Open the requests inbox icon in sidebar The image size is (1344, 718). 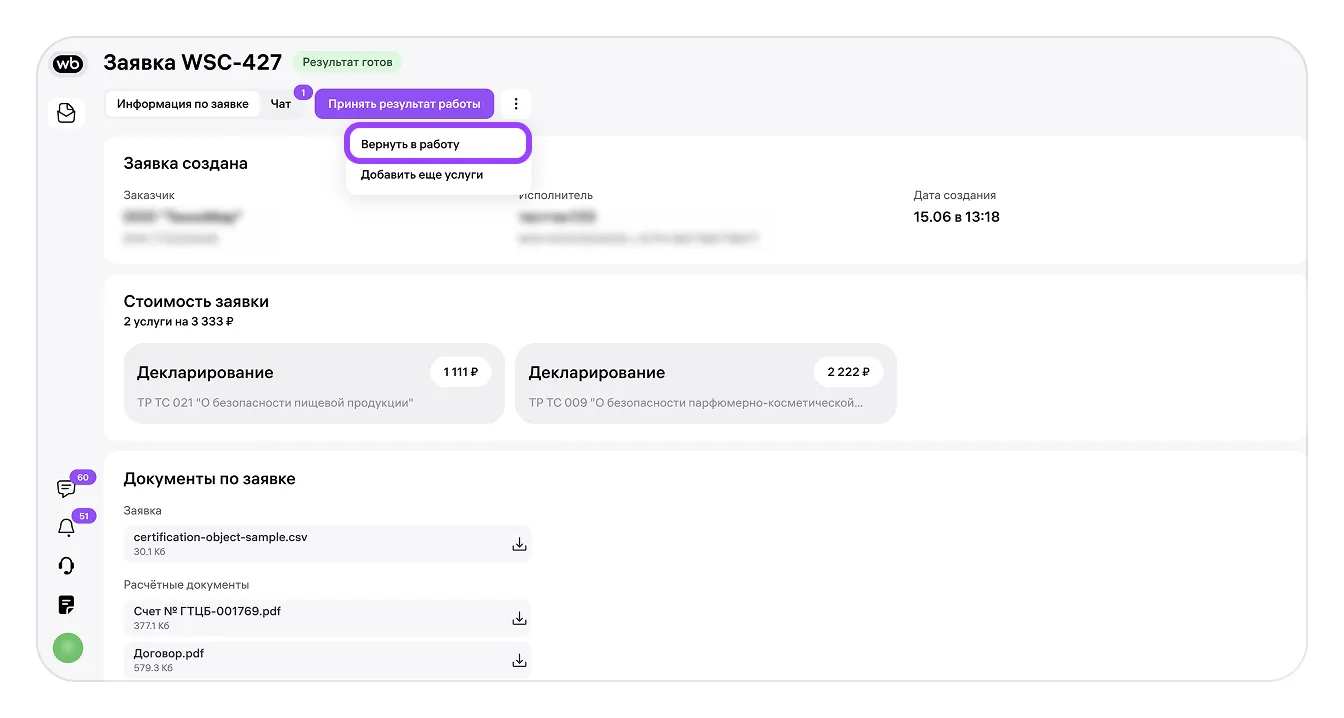click(67, 113)
